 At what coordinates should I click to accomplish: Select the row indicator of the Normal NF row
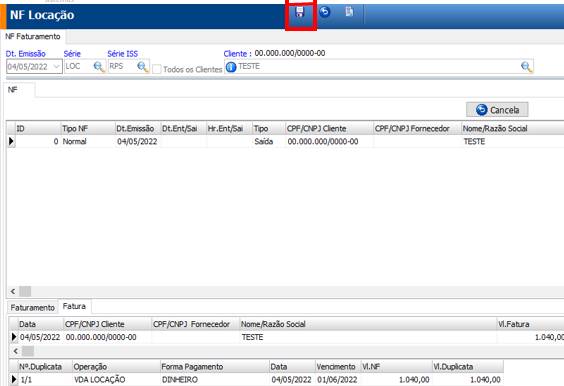tap(11, 141)
